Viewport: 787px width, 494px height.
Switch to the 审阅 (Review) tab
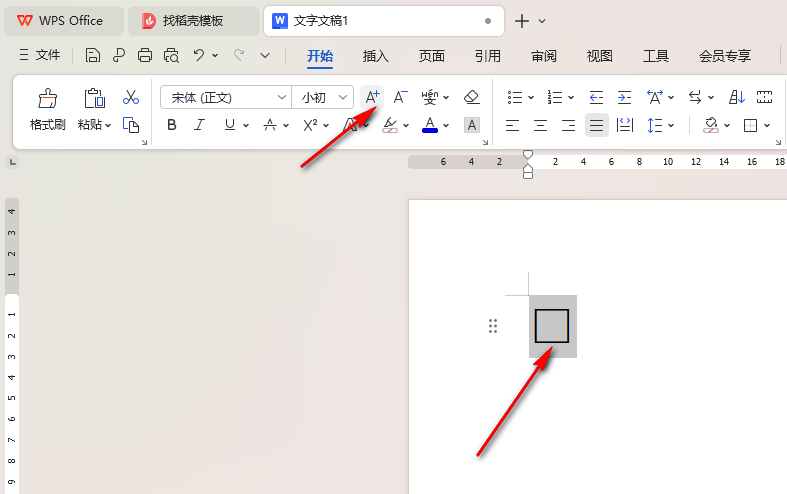point(544,56)
